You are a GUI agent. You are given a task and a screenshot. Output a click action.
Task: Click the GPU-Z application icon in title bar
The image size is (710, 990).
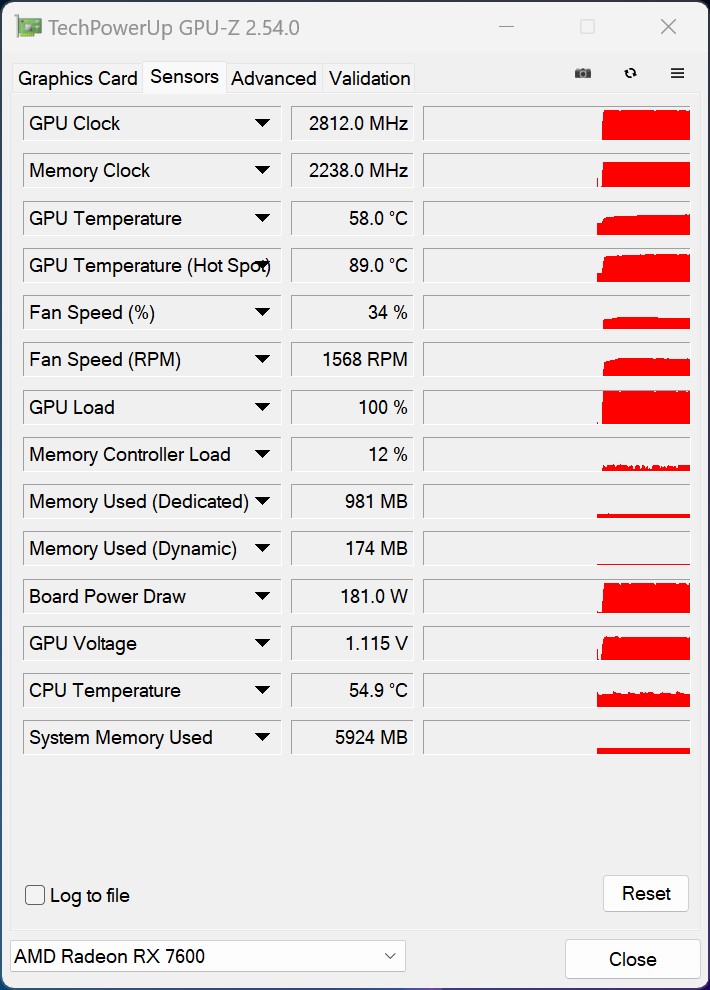click(28, 27)
